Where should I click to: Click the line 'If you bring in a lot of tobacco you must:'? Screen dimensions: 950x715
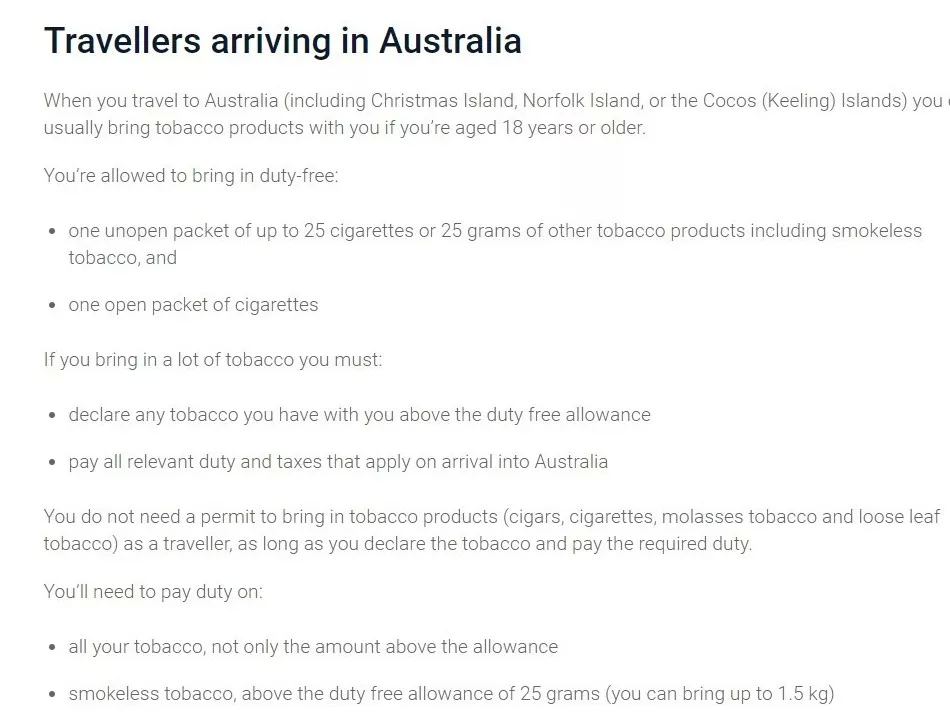click(x=213, y=359)
